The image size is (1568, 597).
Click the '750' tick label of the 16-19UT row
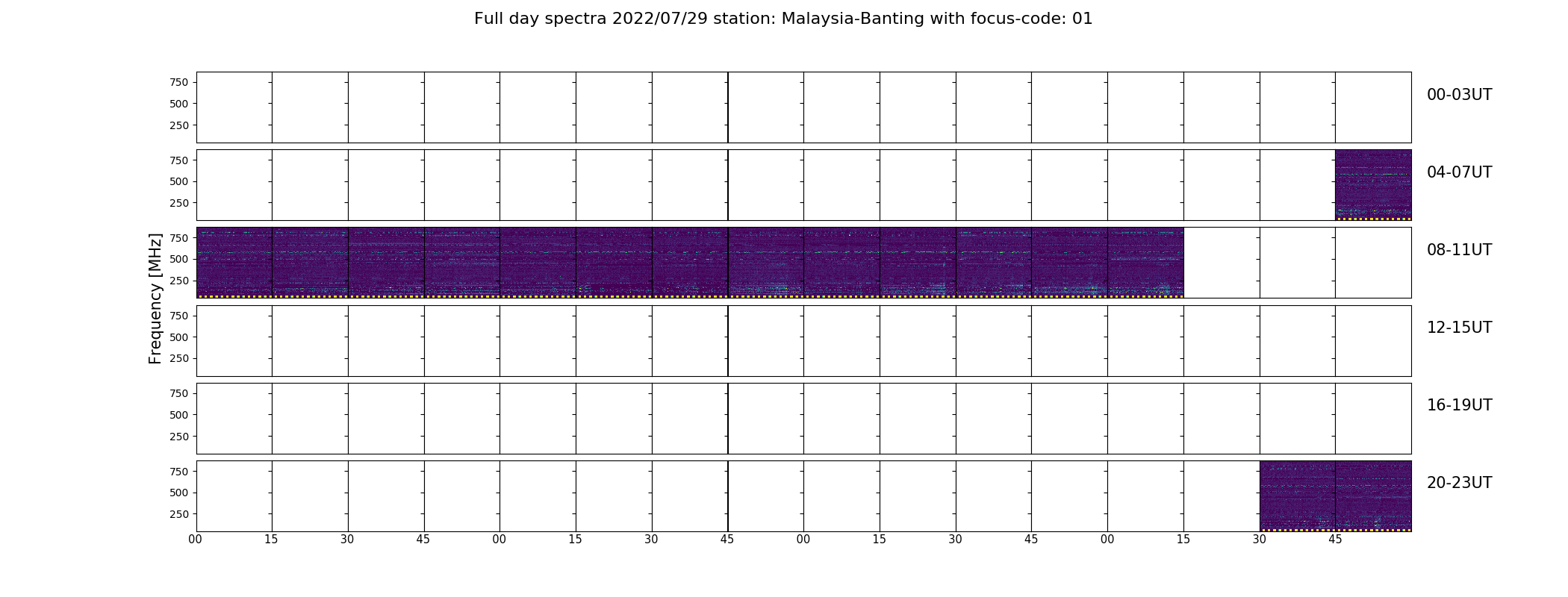click(x=178, y=393)
